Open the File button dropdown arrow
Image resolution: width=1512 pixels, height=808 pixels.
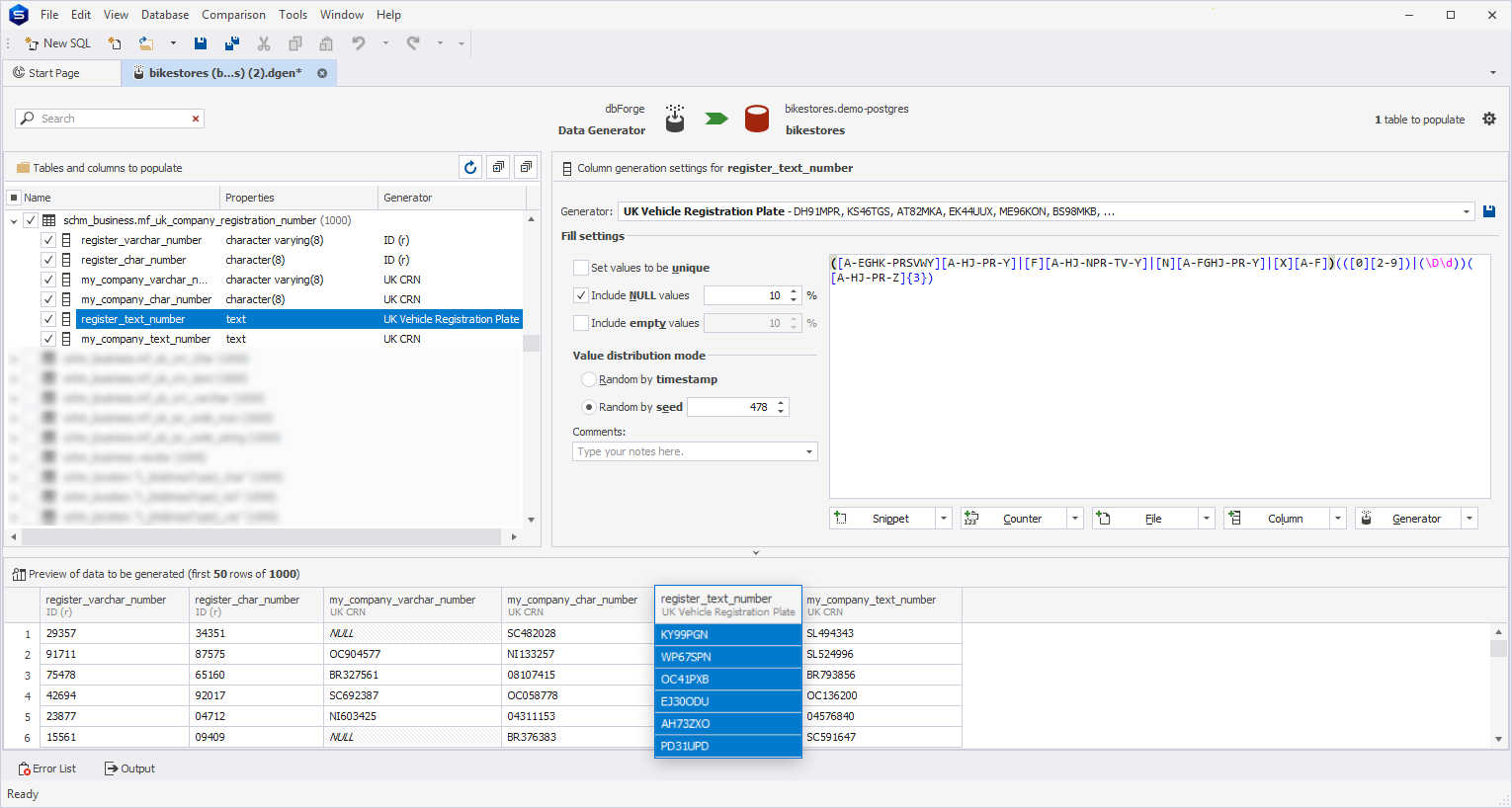1207,519
